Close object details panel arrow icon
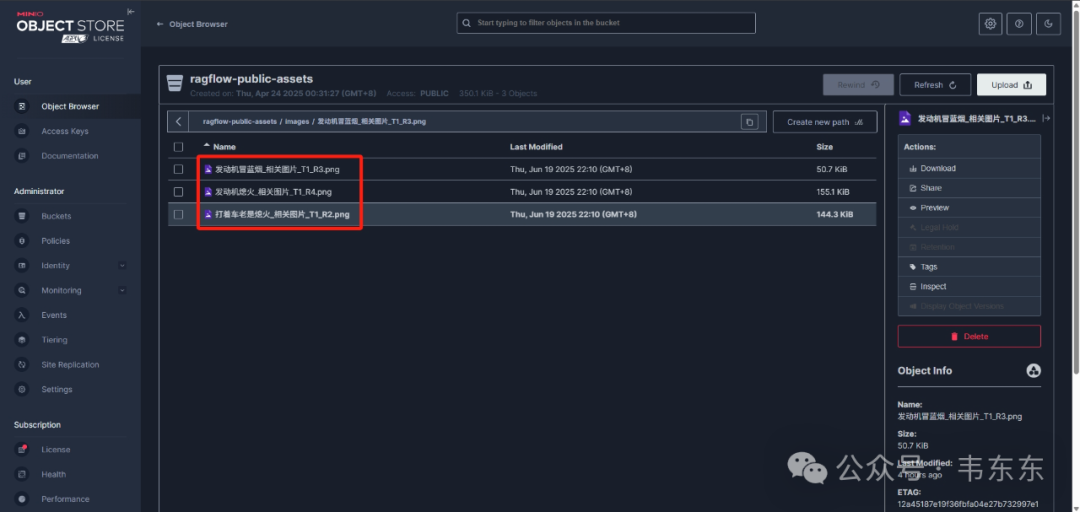Image resolution: width=1080 pixels, height=512 pixels. pos(1046,119)
